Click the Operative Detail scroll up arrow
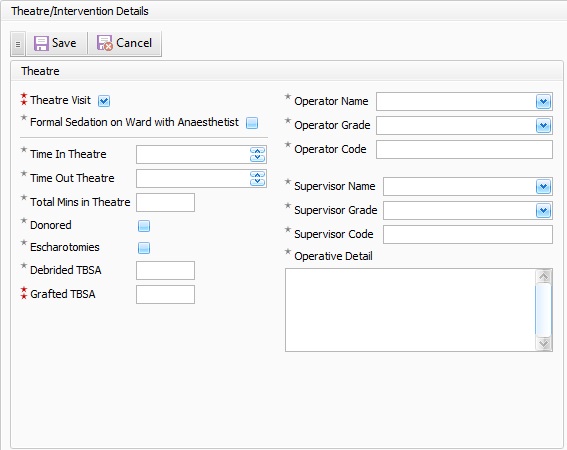Image resolution: width=567 pixels, height=450 pixels. [543, 276]
